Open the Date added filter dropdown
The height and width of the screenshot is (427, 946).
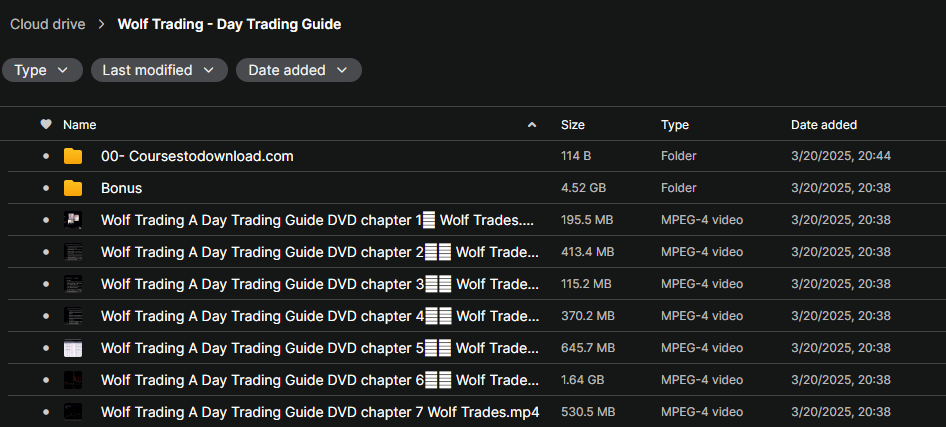click(x=299, y=70)
